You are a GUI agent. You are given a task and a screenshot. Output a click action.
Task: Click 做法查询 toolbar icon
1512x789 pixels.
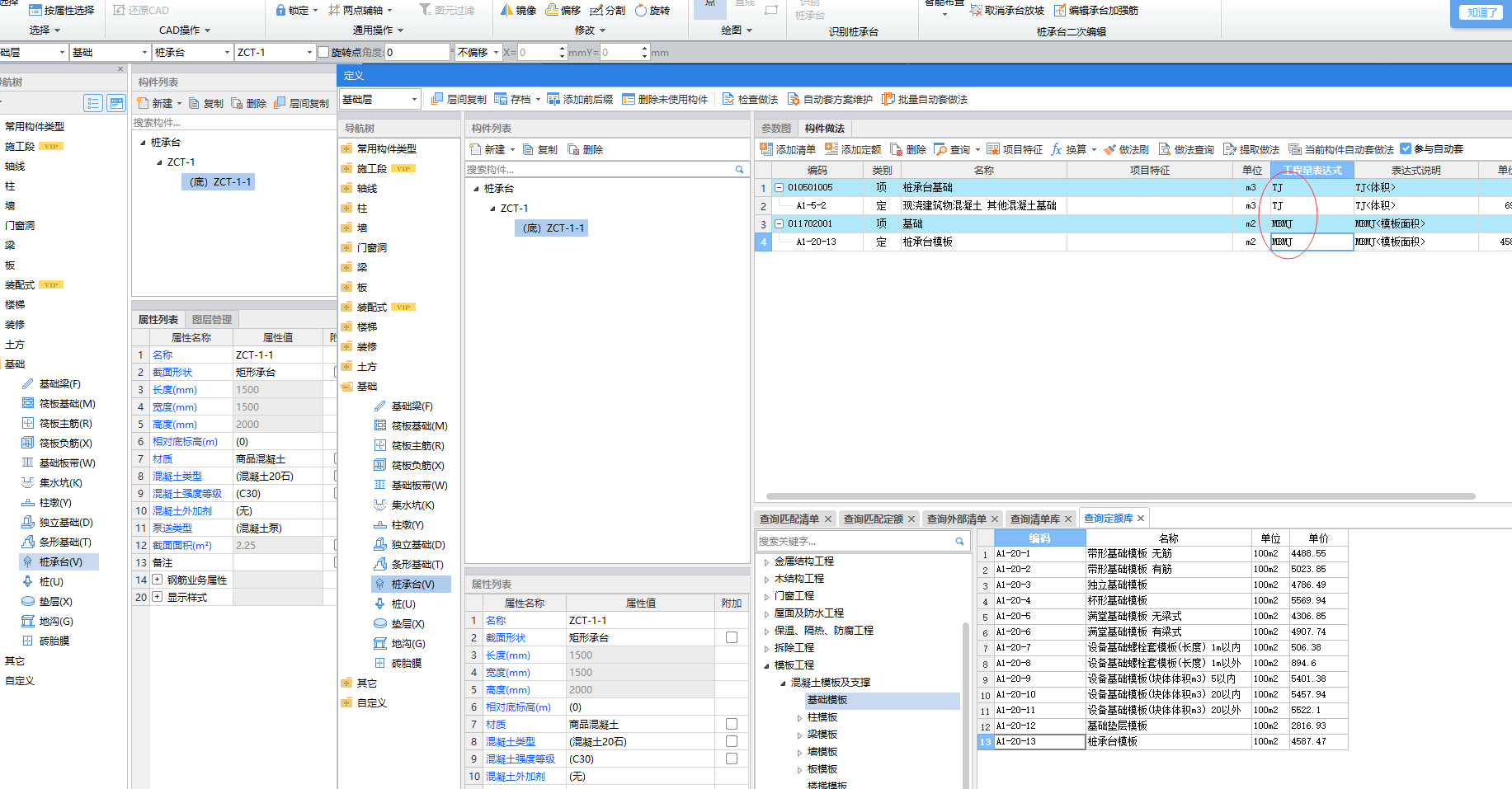[x=1165, y=149]
